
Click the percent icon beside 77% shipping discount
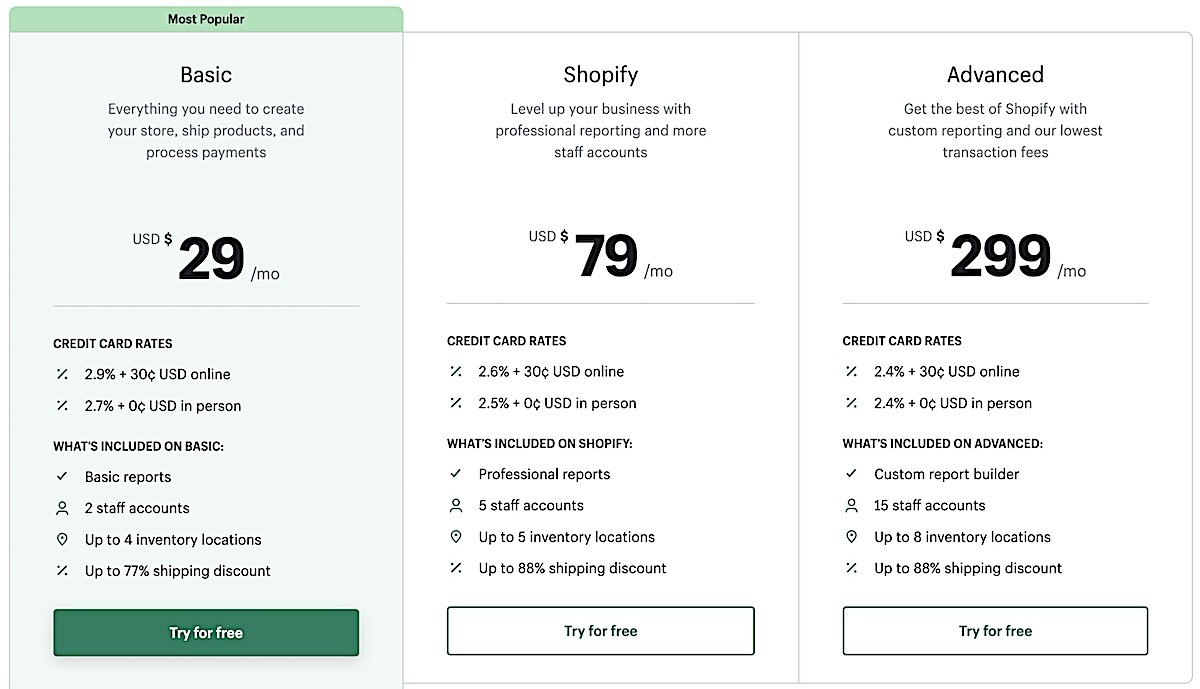click(62, 571)
